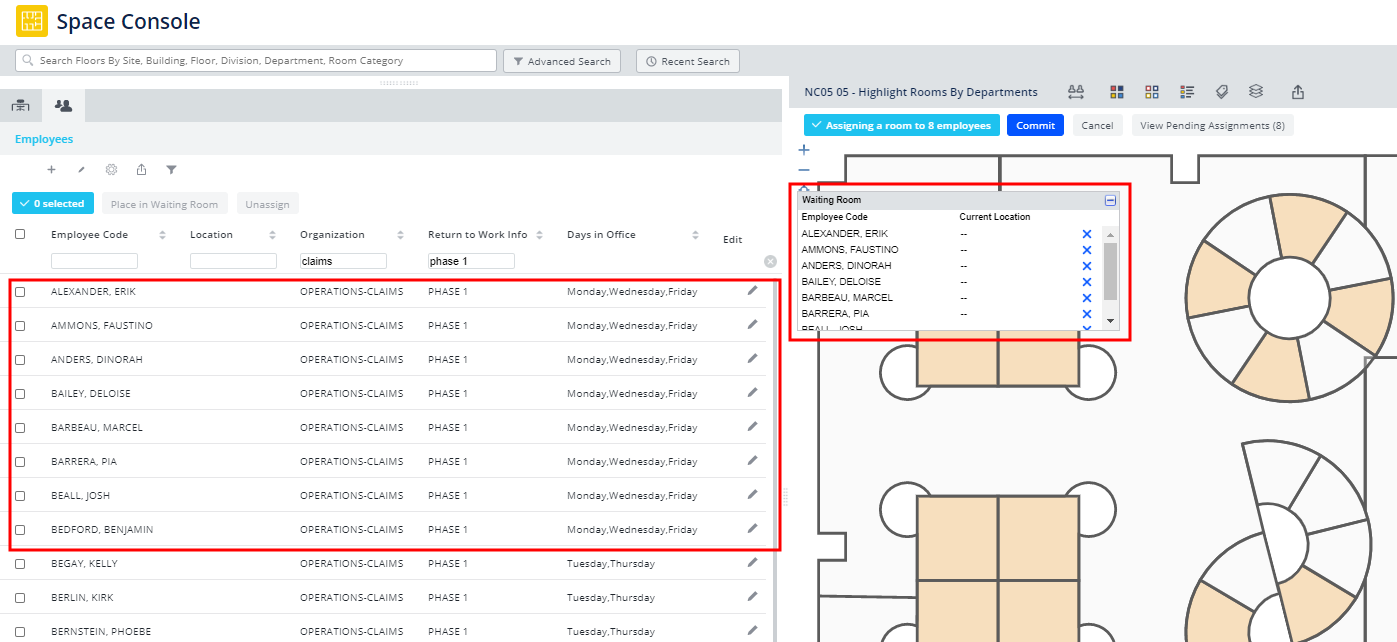Collapse the Waiting Room panel

click(1110, 199)
